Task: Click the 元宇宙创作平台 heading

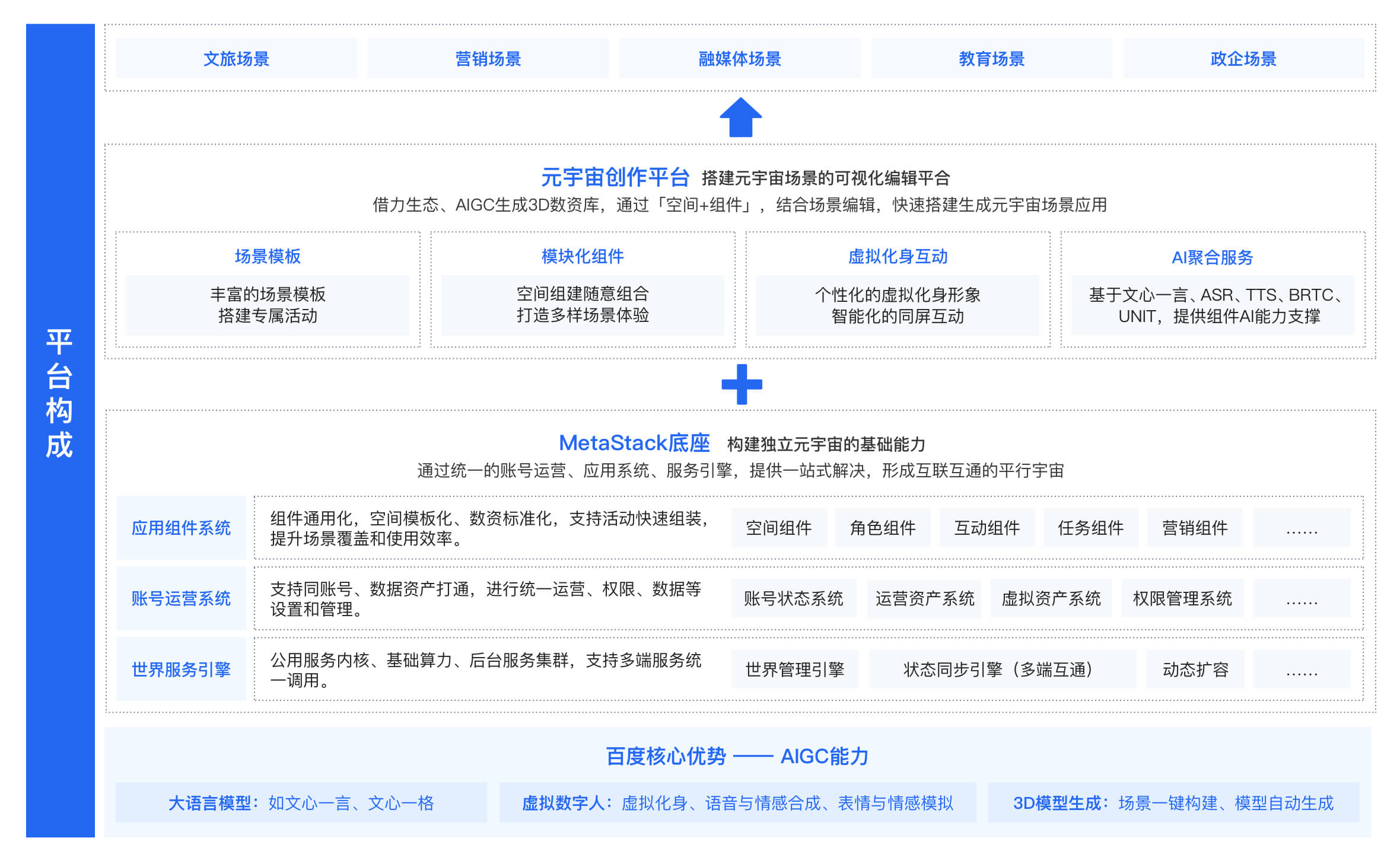Action: [x=615, y=177]
